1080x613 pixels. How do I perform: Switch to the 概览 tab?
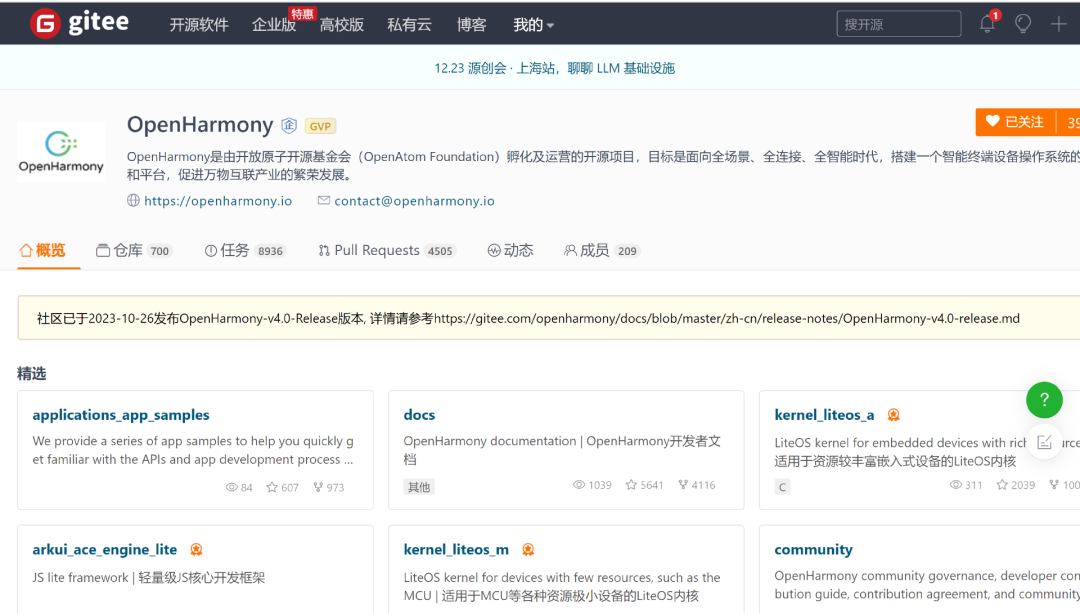coord(43,250)
